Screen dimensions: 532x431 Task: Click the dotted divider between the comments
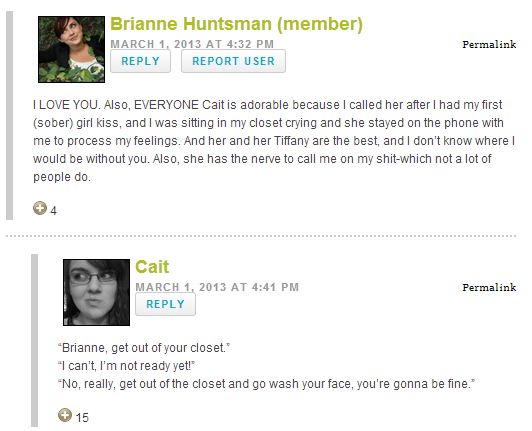pos(261,236)
